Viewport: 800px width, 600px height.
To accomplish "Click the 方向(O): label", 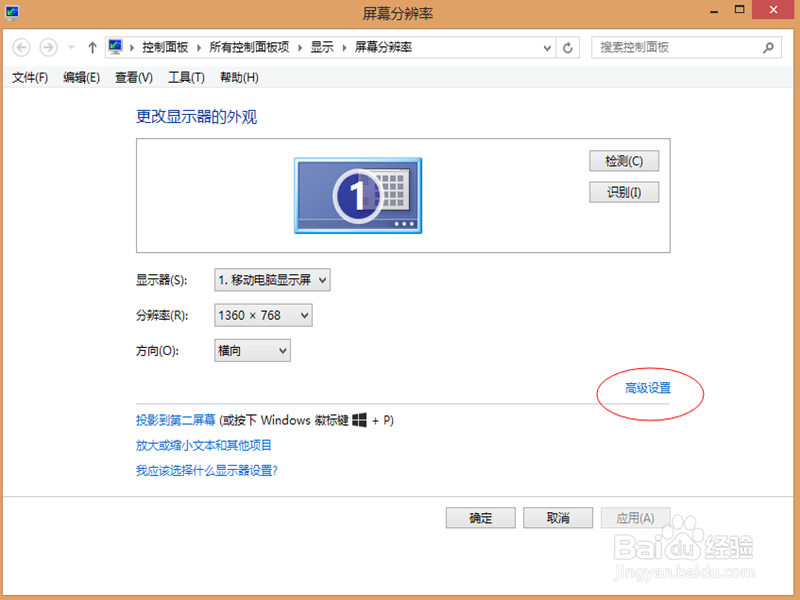I will pyautogui.click(x=157, y=351).
